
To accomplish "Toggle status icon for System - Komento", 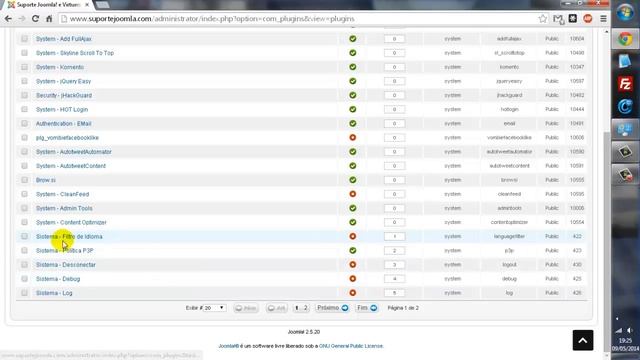I will [353, 67].
